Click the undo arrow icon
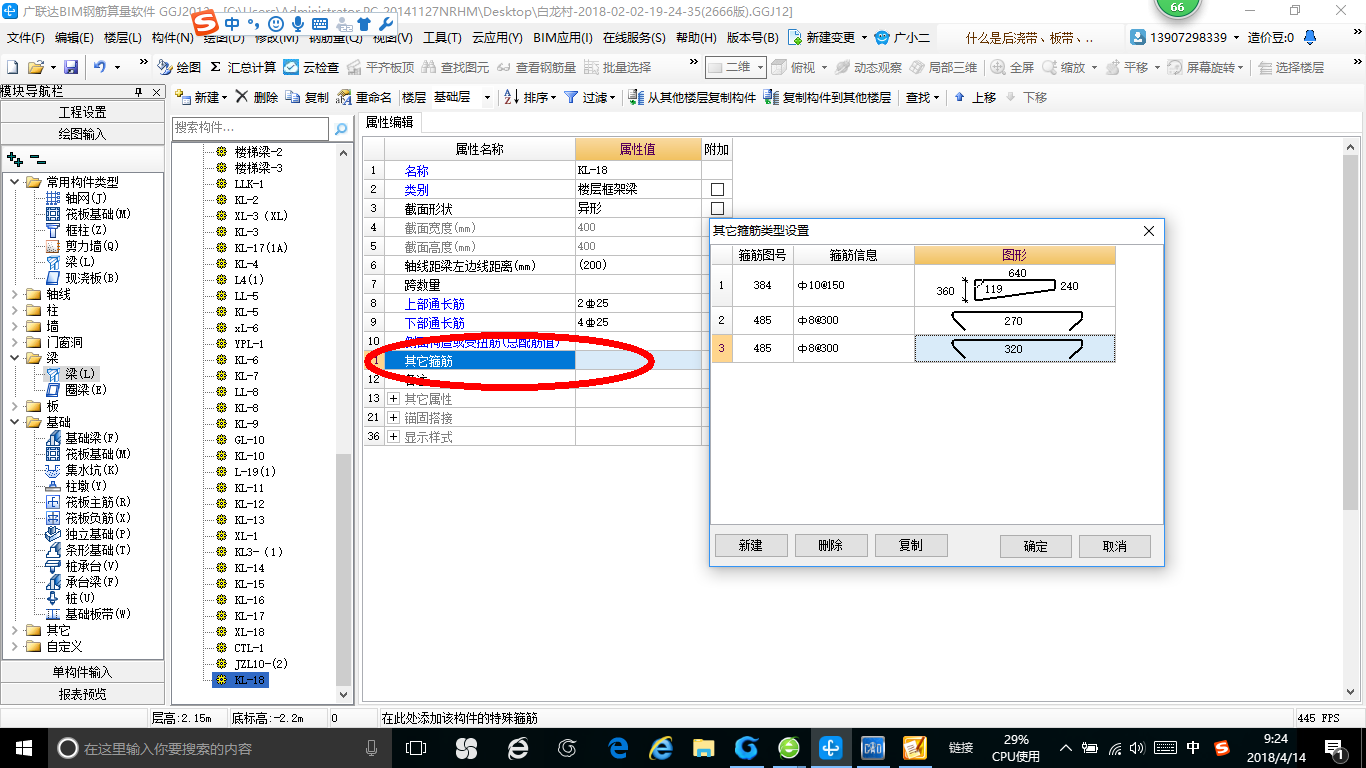This screenshot has width=1366, height=768. click(x=100, y=67)
